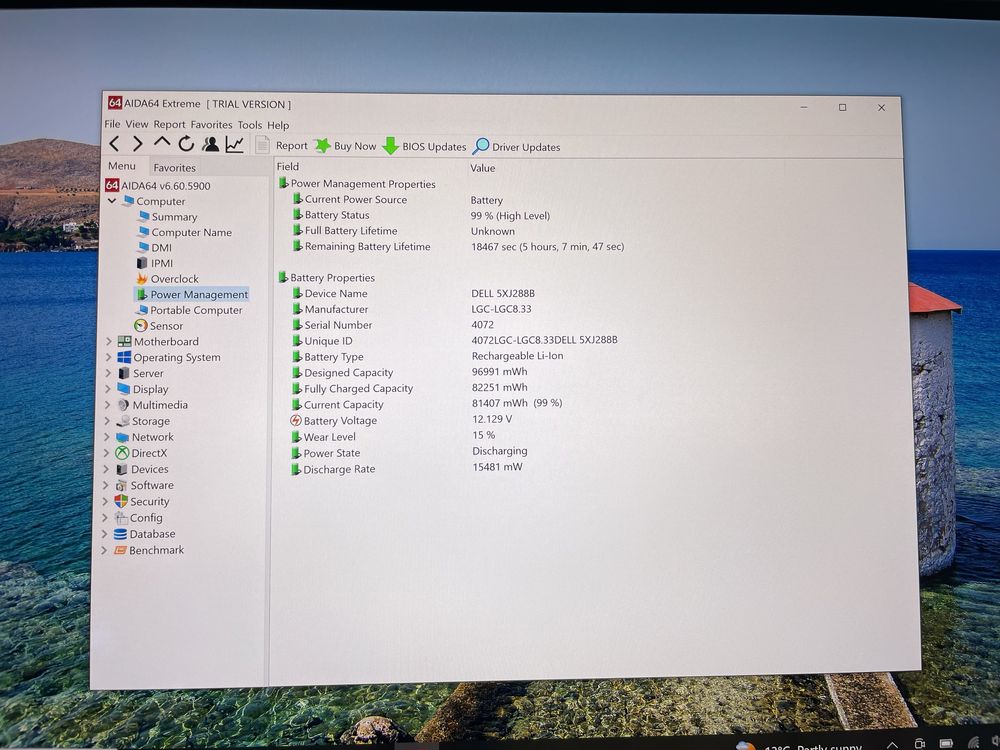Click the Battery Voltage lightning icon
The width and height of the screenshot is (1000, 750).
click(x=296, y=420)
